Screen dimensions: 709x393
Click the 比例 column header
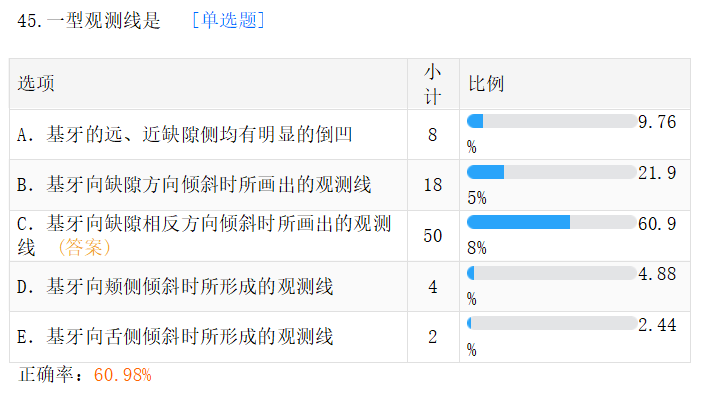486,84
